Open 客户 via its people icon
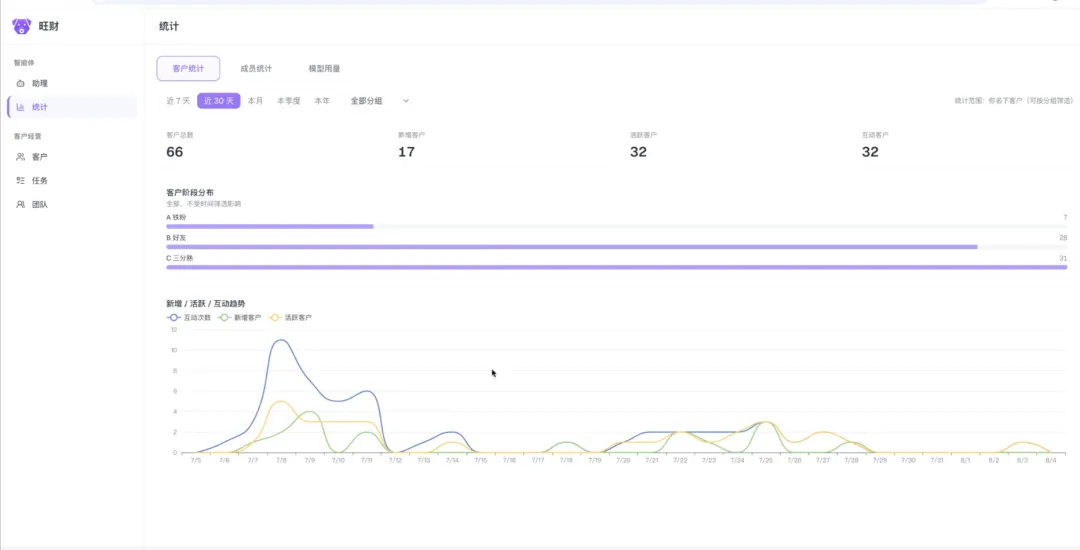Image resolution: width=1080 pixels, height=550 pixels. (x=20, y=157)
